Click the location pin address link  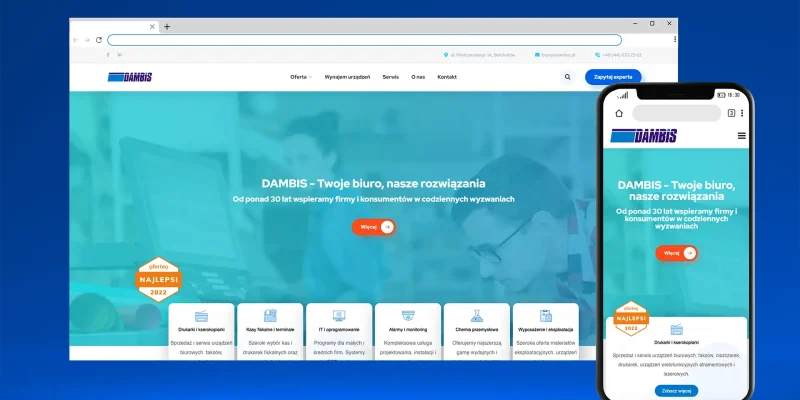pyautogui.click(x=479, y=55)
